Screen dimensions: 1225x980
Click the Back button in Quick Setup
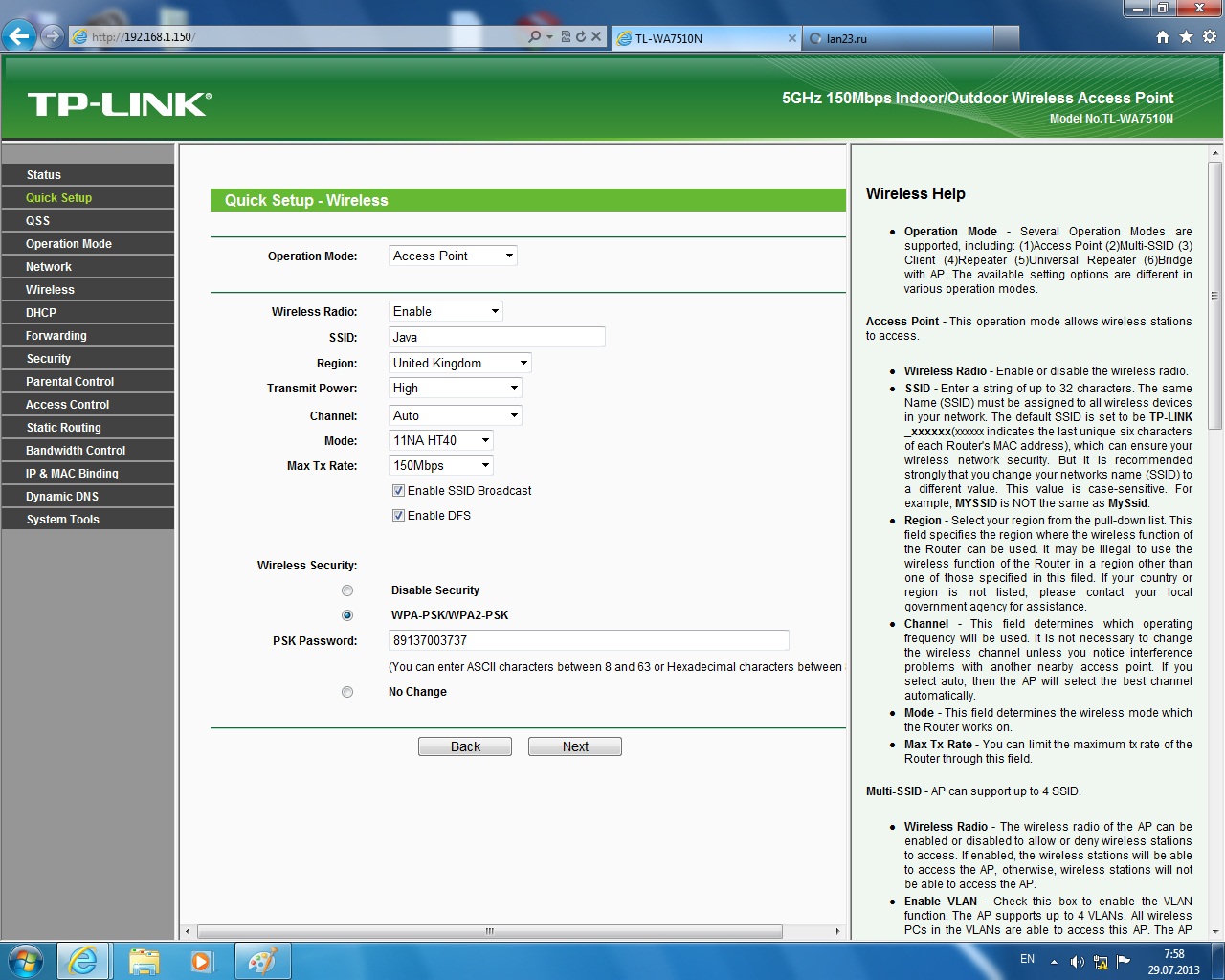click(x=465, y=746)
